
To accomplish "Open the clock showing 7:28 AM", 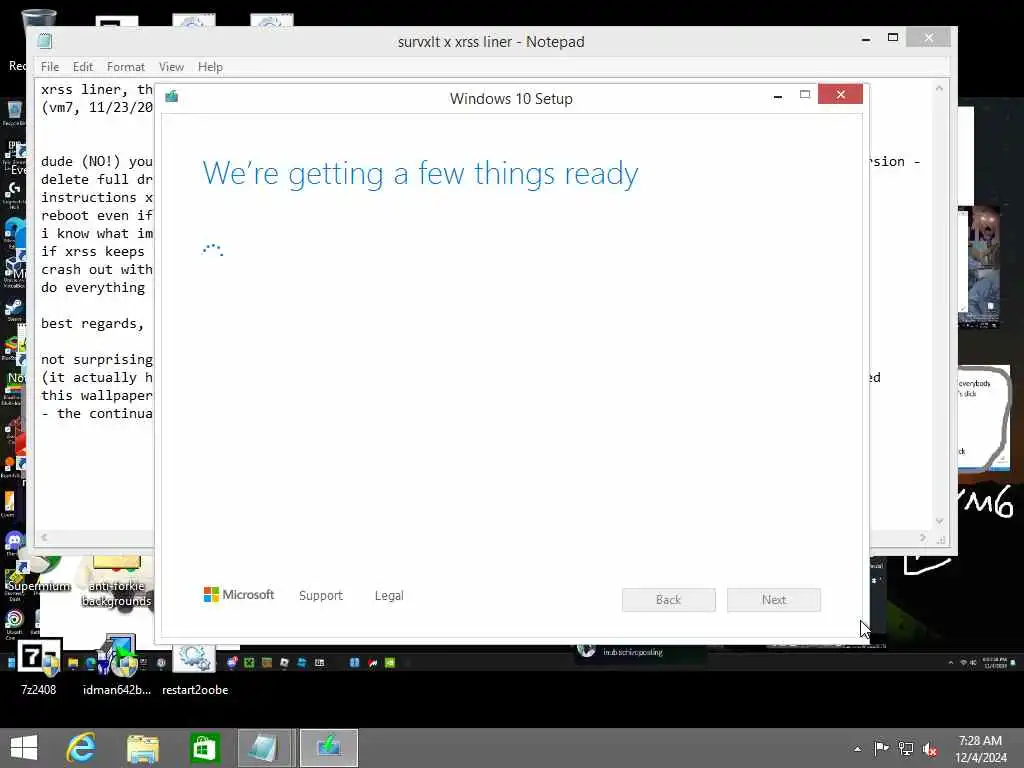I will click(980, 749).
